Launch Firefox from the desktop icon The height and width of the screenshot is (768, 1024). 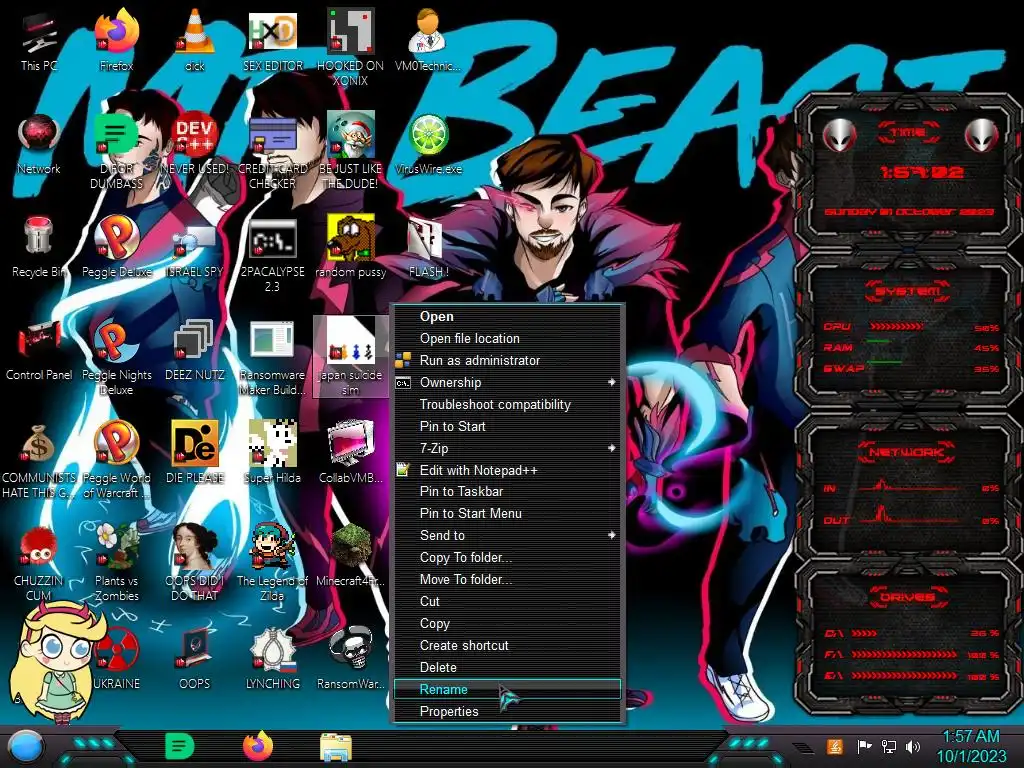click(x=116, y=40)
